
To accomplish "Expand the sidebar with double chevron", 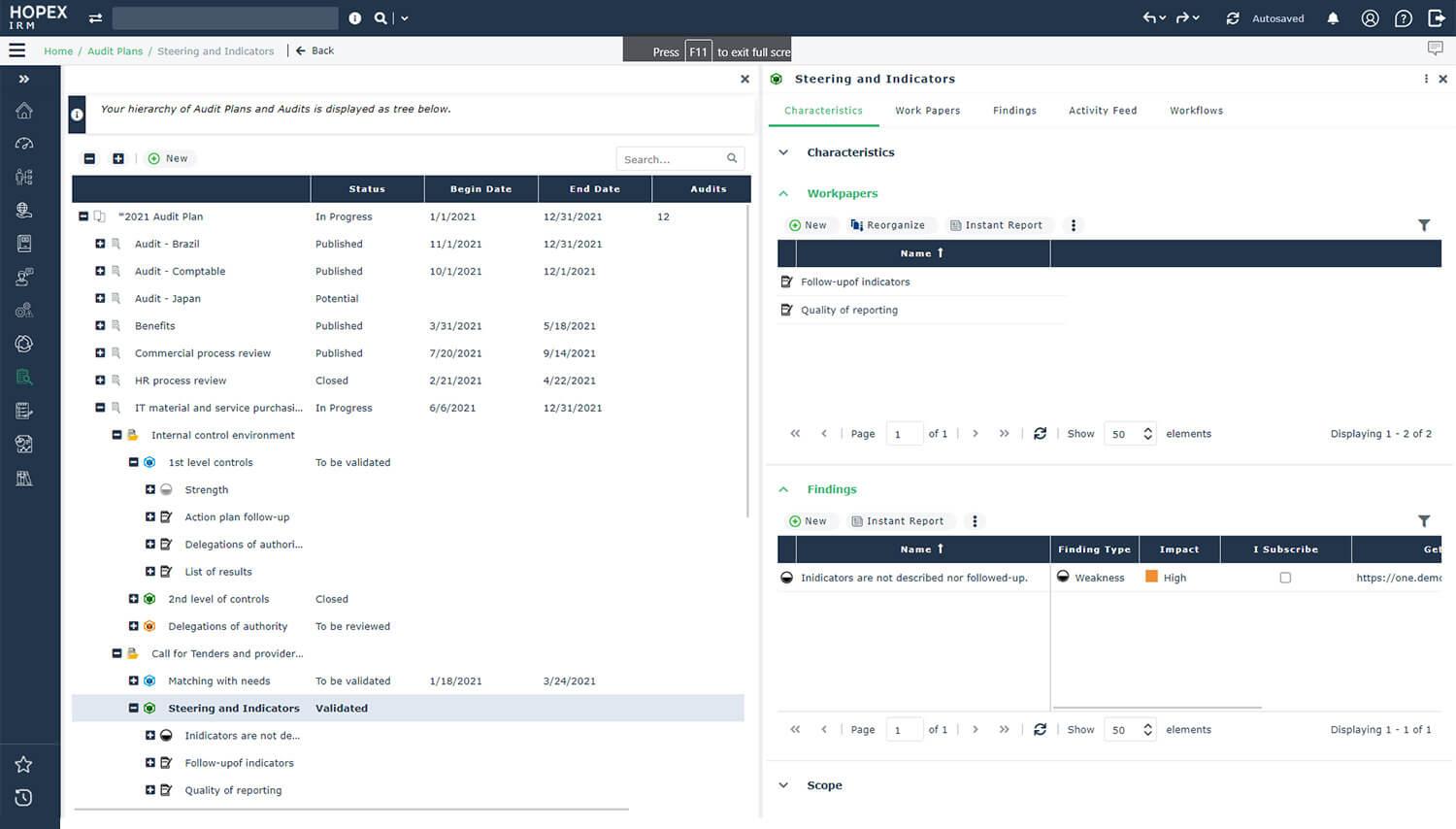I will (x=24, y=80).
